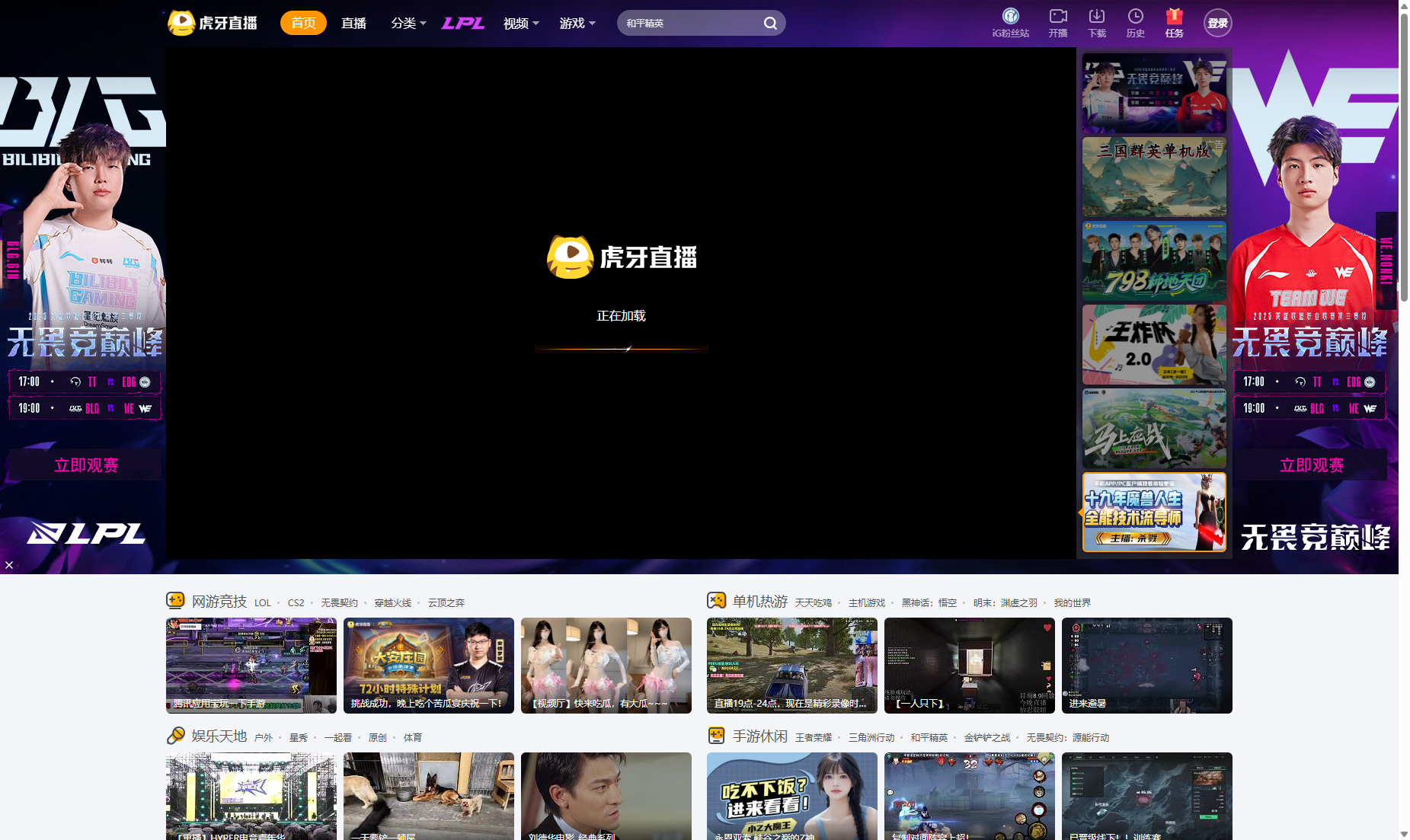Select the 无畏竞巅峰 esports sidebar thumbnail
The image size is (1410, 840).
tap(1154, 94)
